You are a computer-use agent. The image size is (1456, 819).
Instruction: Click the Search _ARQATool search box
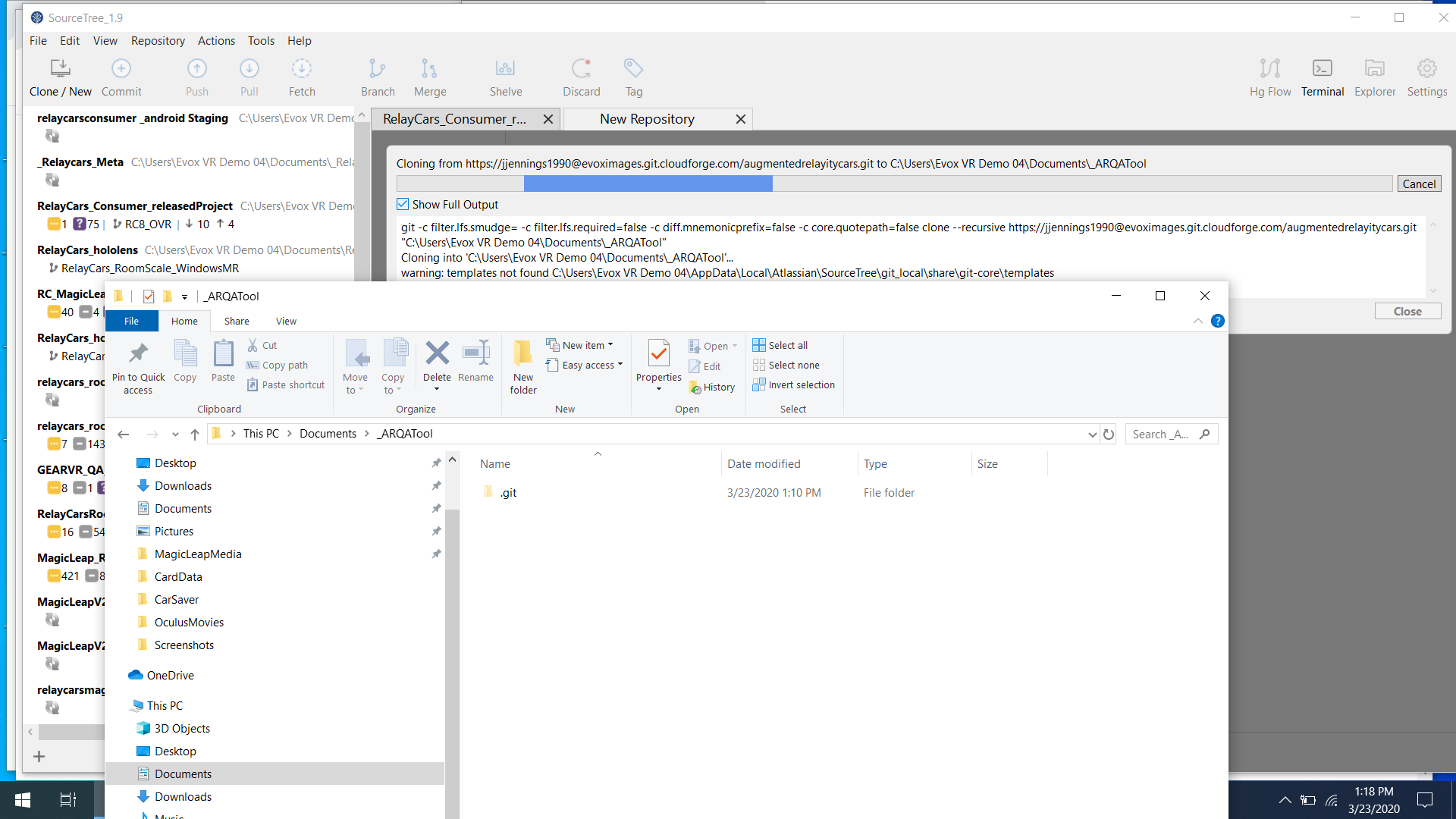pos(1172,434)
